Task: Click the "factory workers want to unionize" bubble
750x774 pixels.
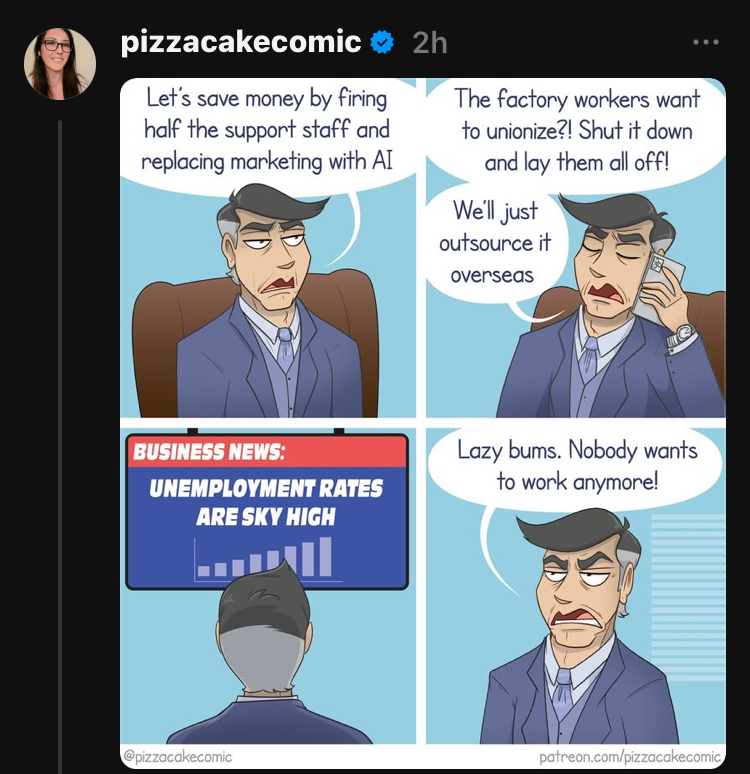Action: click(x=577, y=131)
